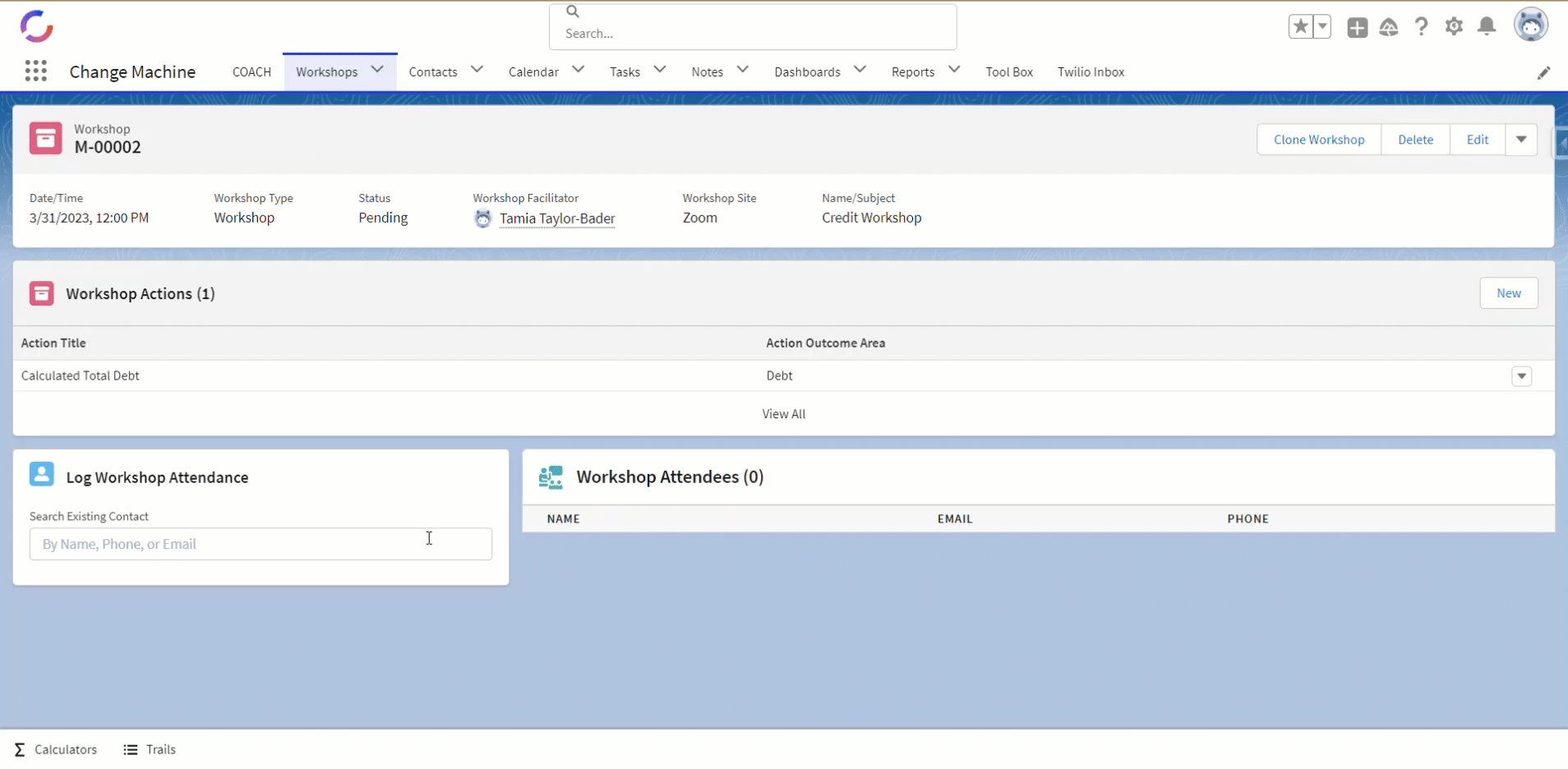Expand the Contacts tab chevron

[x=477, y=70]
